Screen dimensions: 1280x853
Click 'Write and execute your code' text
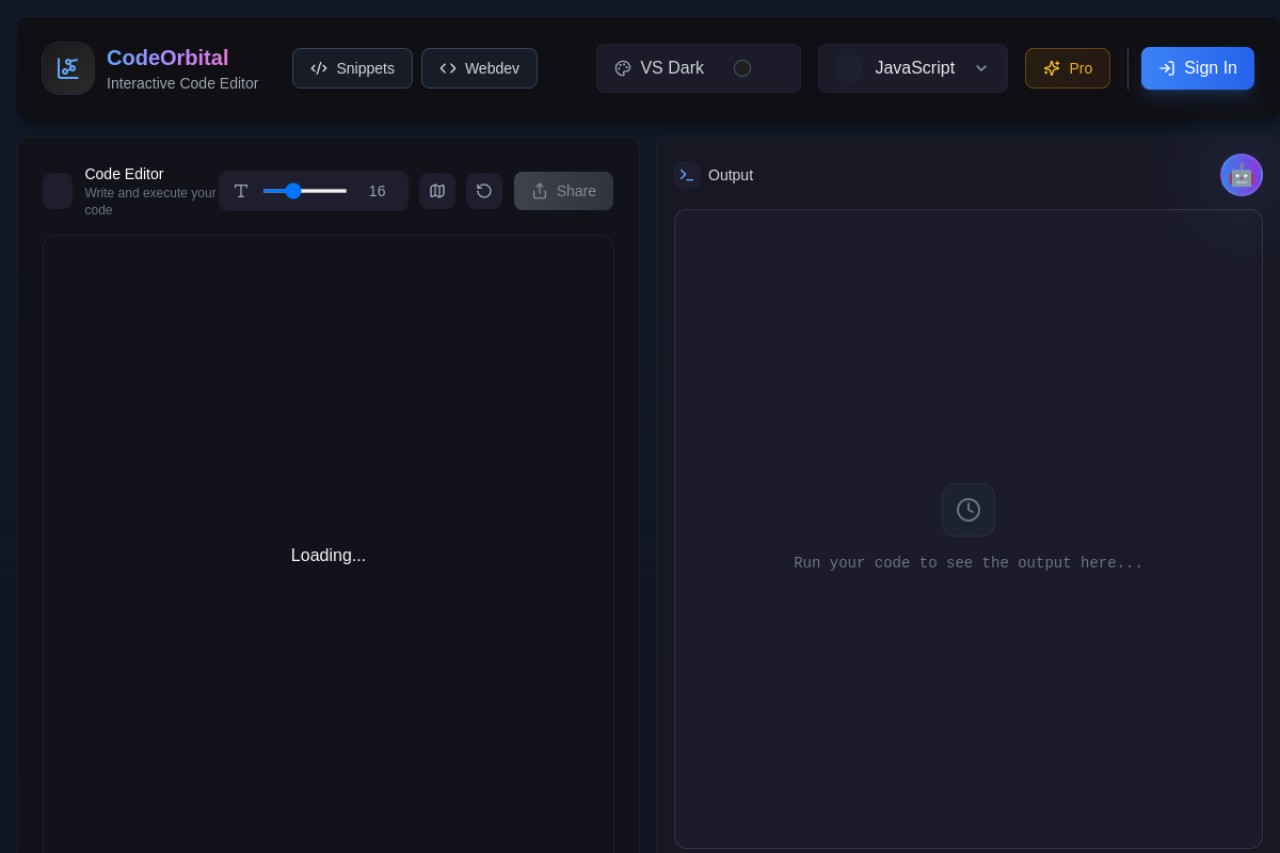click(x=150, y=201)
